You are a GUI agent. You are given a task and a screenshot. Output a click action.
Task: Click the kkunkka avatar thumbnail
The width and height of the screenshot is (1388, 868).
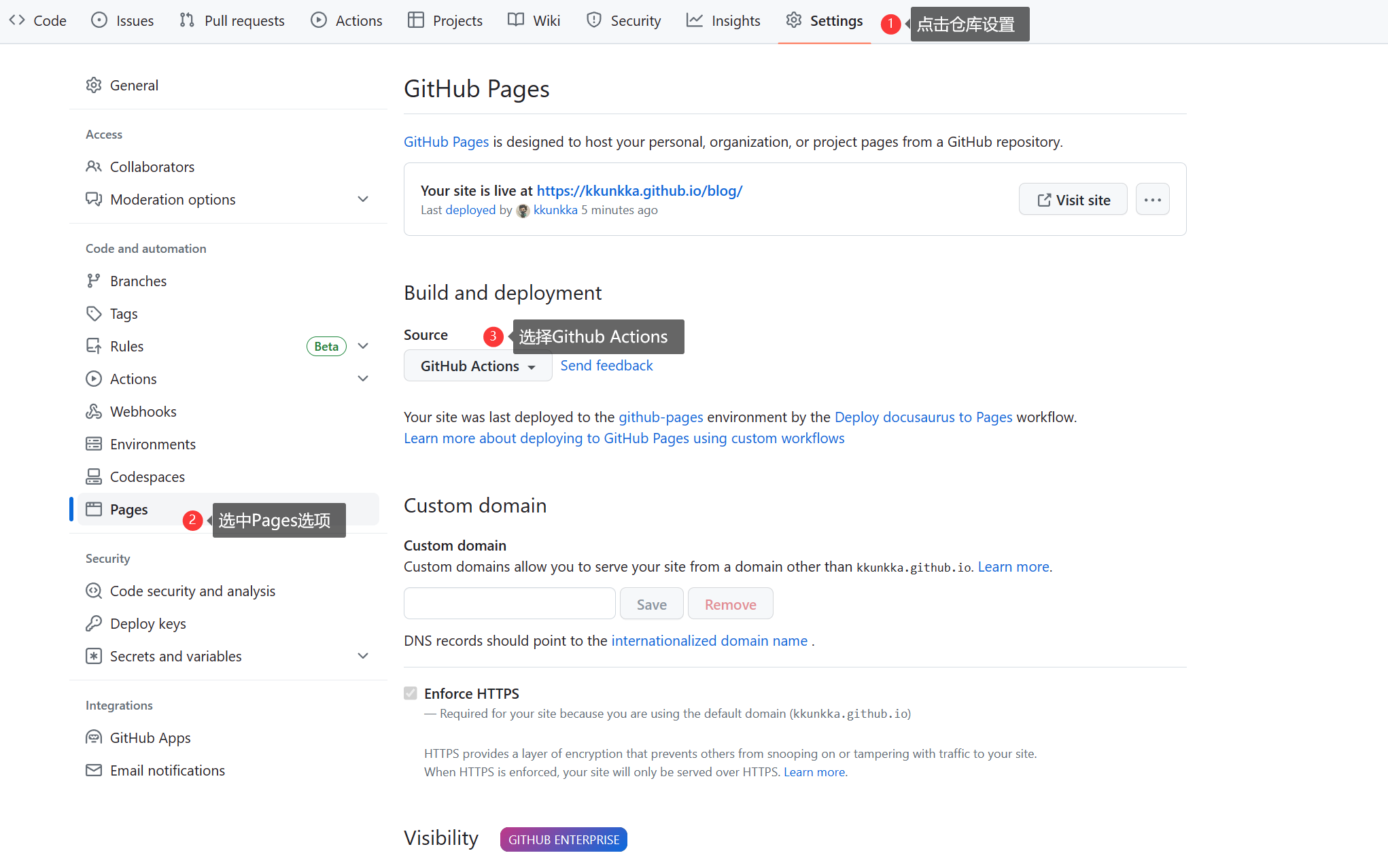(523, 211)
